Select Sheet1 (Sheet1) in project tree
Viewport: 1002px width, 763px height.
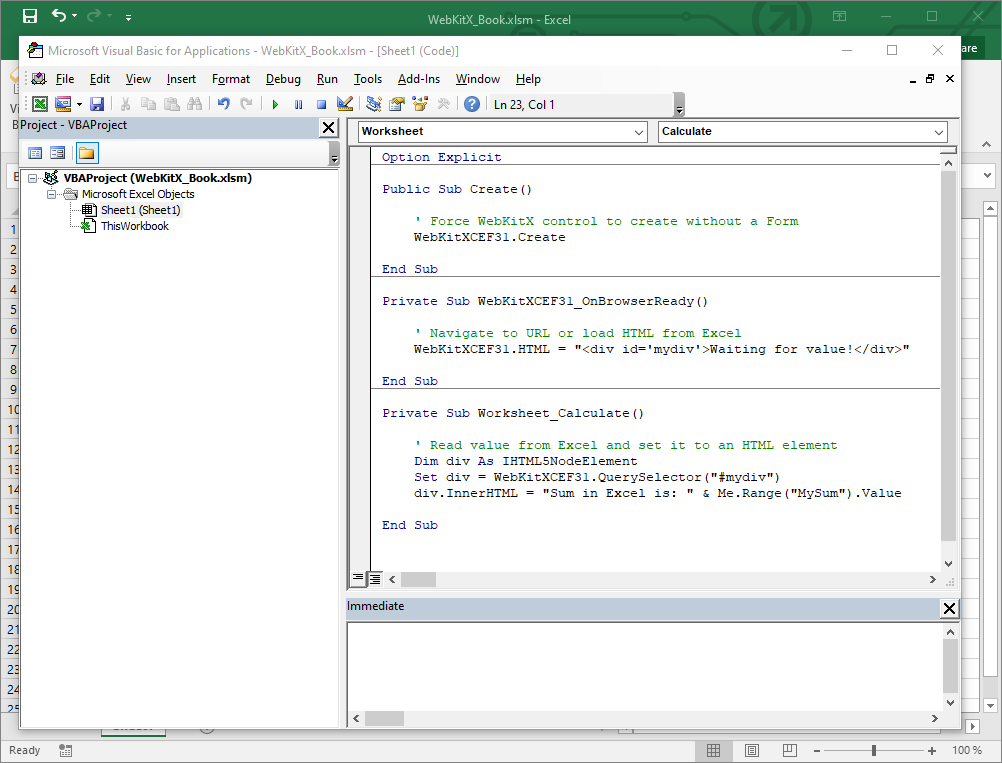[x=141, y=210]
